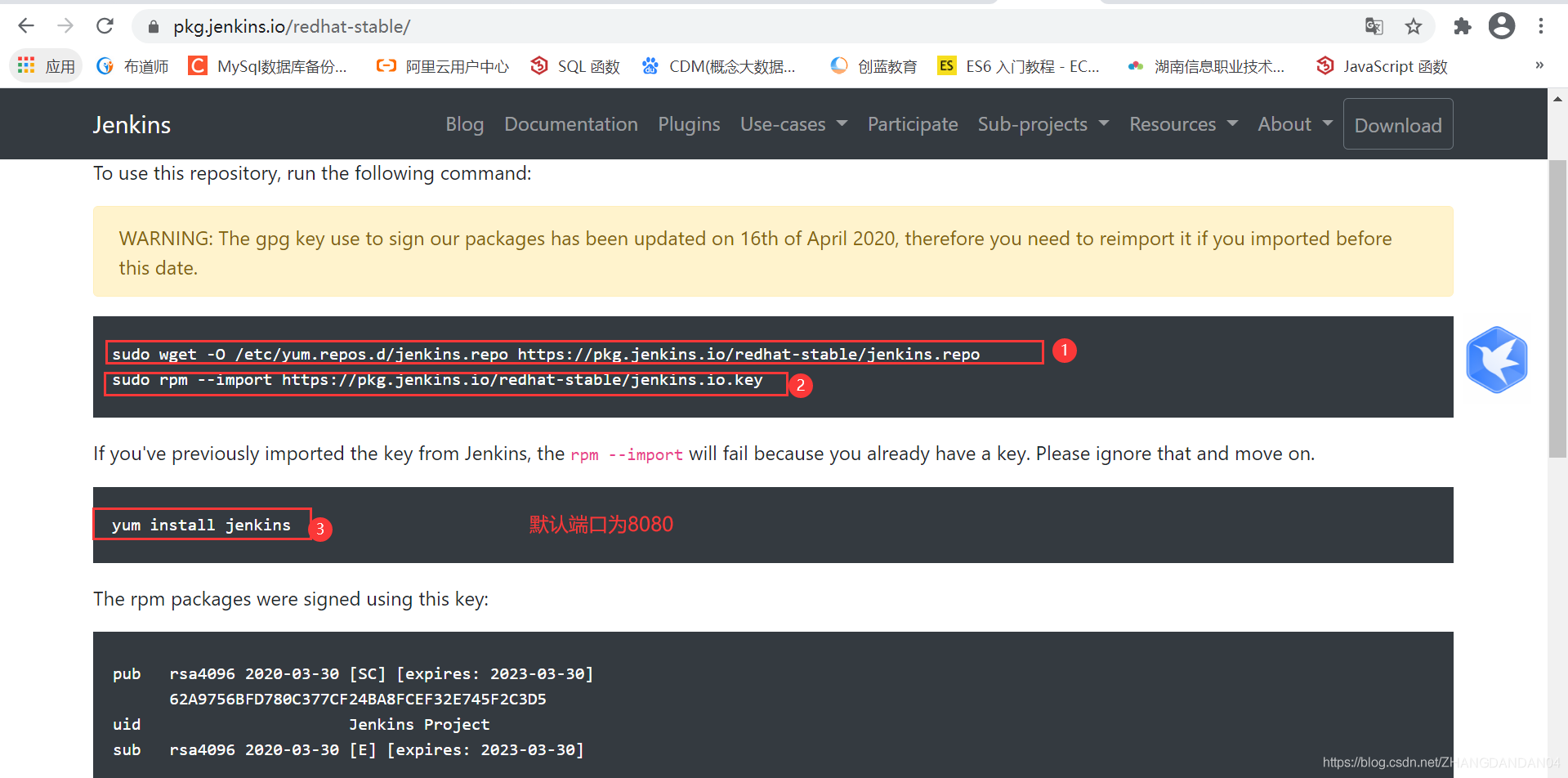The image size is (1568, 778).
Task: Show more bookmarks with the chevron
Action: (1539, 65)
